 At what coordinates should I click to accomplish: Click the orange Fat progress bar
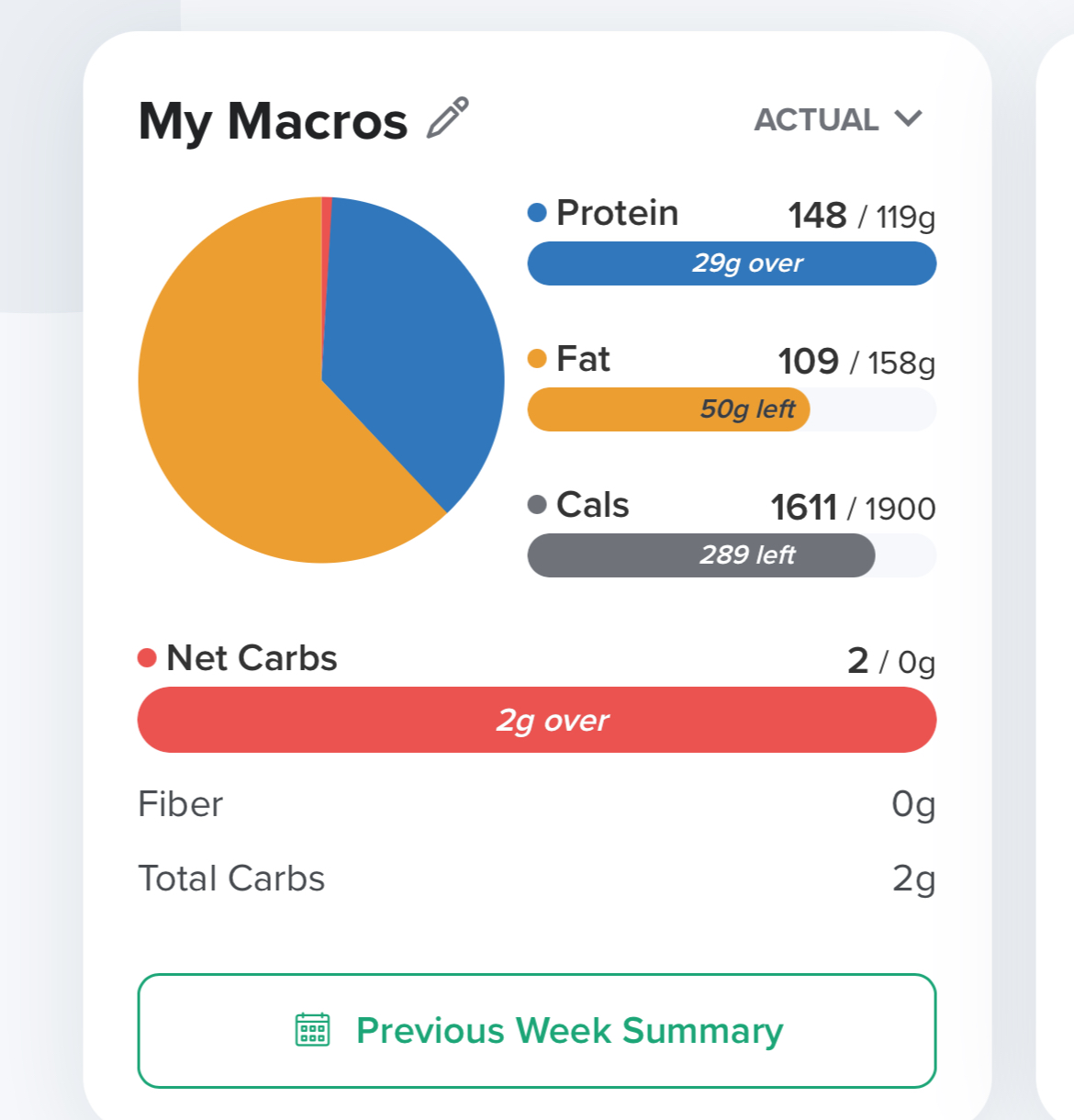[668, 409]
